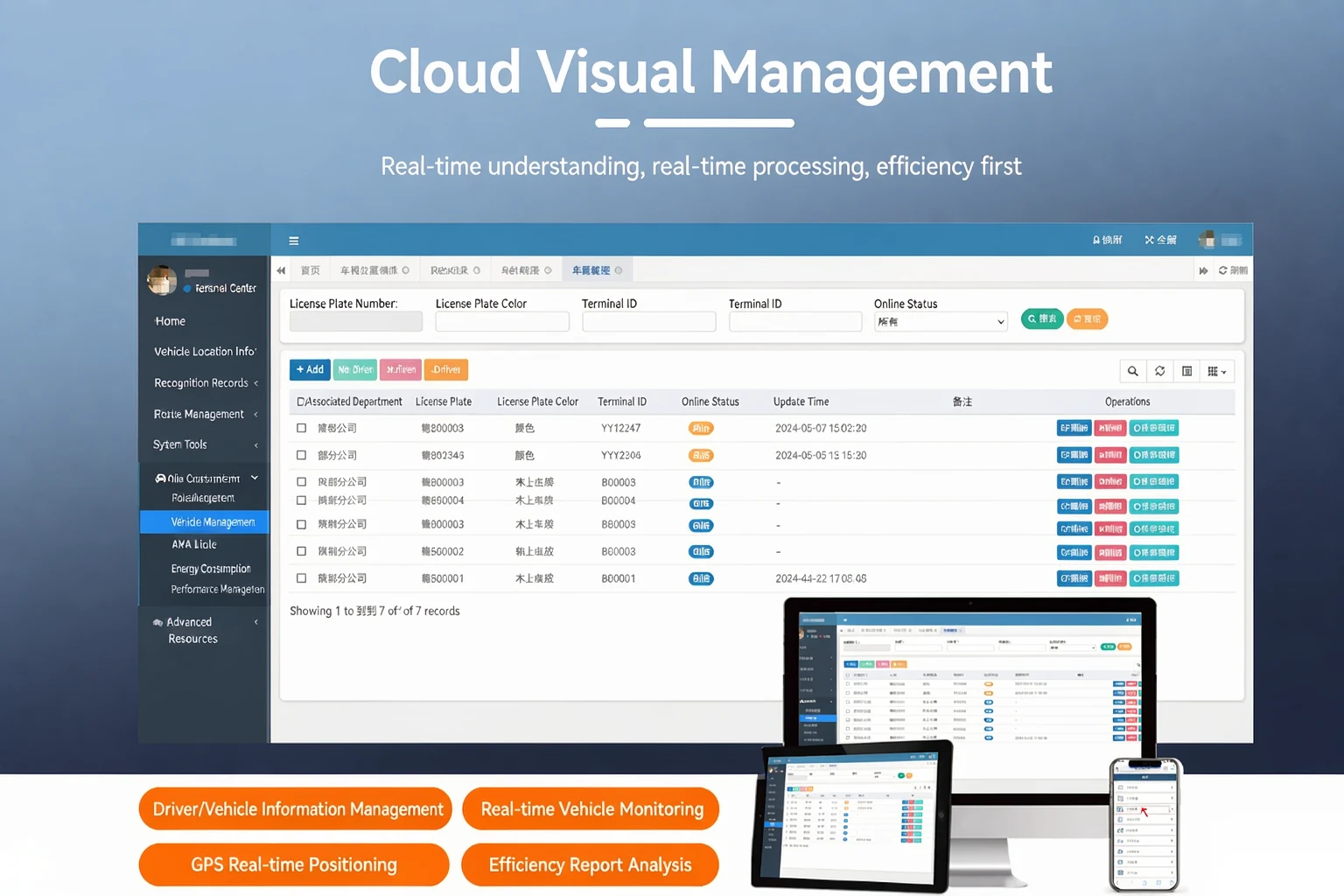Check the row with Terminal ID YYY2306
This screenshot has height=896, width=1344.
pos(302,456)
